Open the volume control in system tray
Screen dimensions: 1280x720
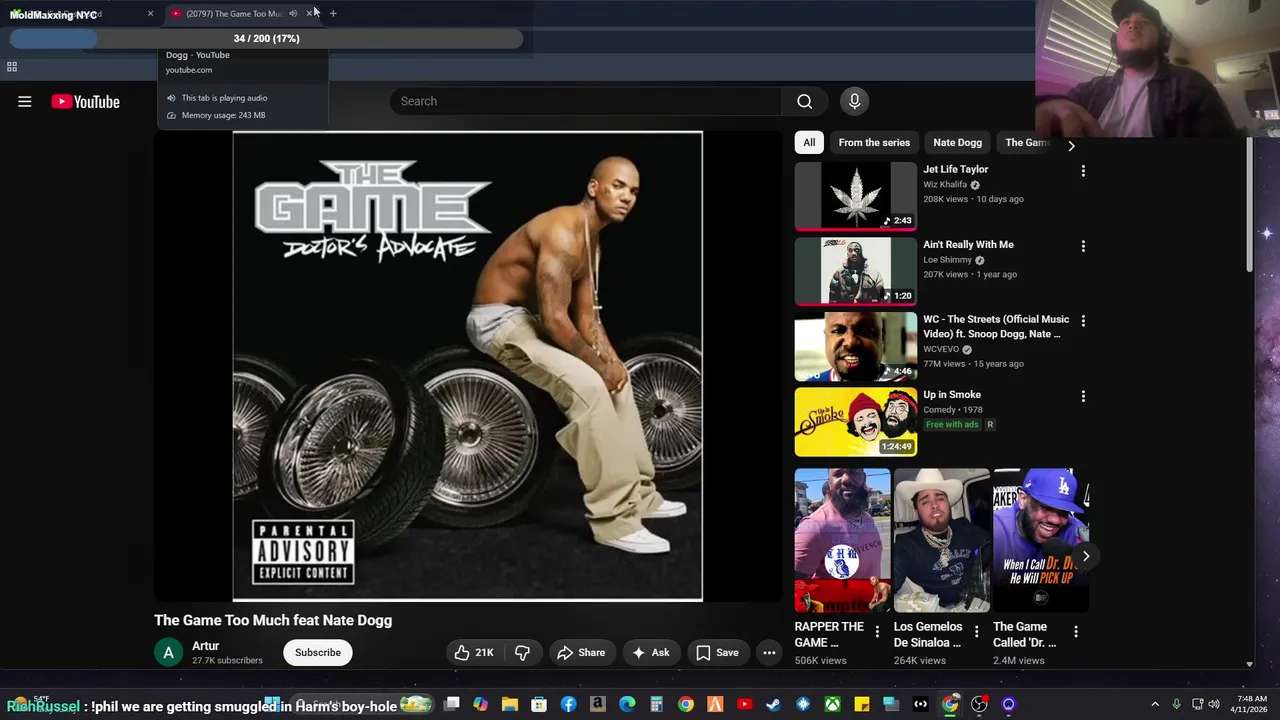point(1214,704)
